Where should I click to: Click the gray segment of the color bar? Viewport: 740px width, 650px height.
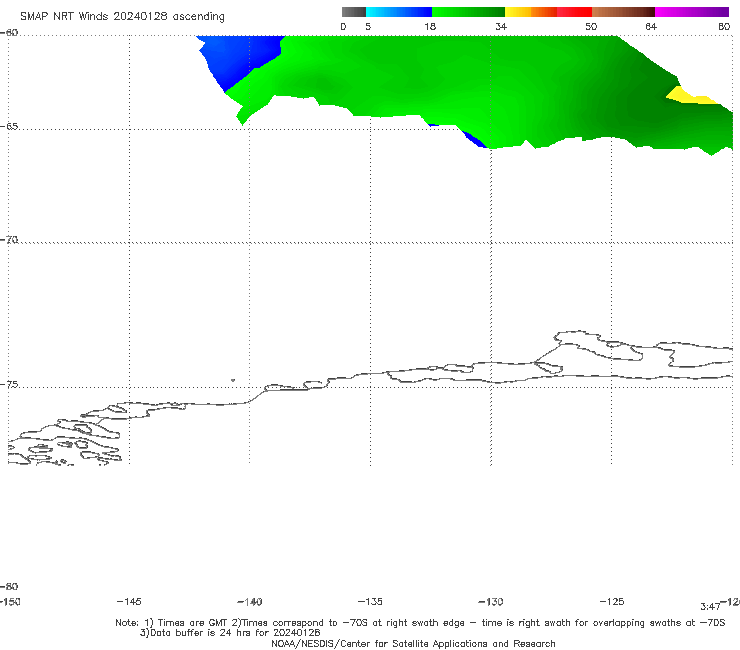pyautogui.click(x=354, y=12)
